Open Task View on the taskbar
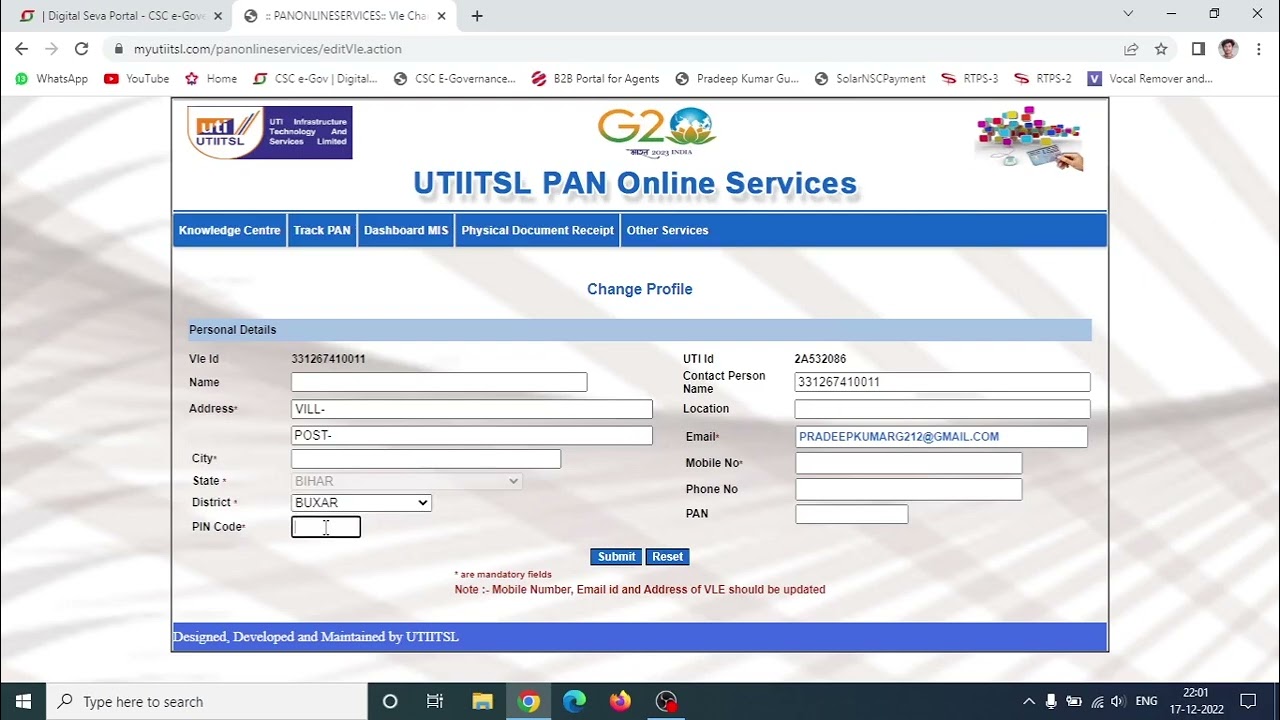 pyautogui.click(x=435, y=701)
